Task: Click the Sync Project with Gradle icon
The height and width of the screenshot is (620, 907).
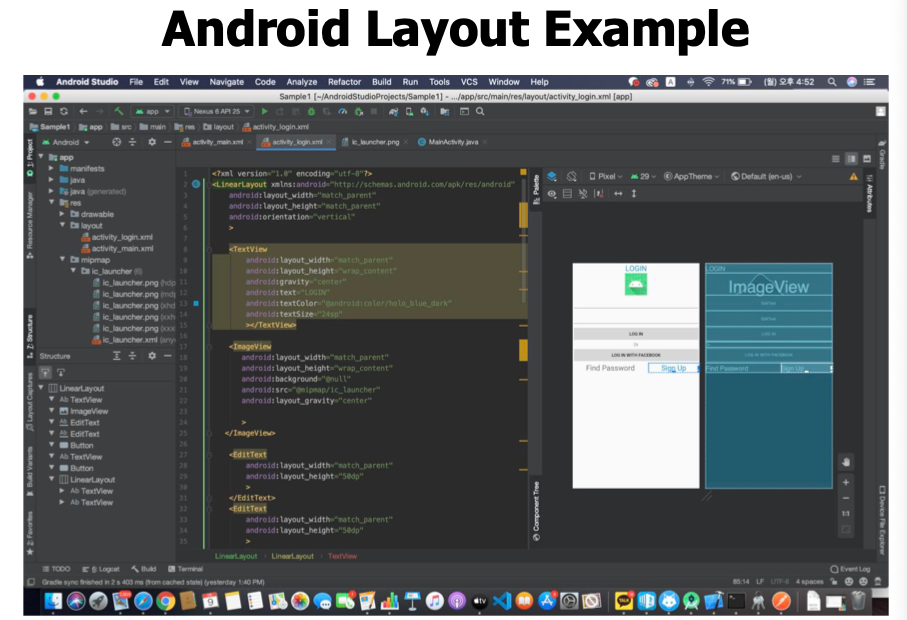Action: pos(393,111)
